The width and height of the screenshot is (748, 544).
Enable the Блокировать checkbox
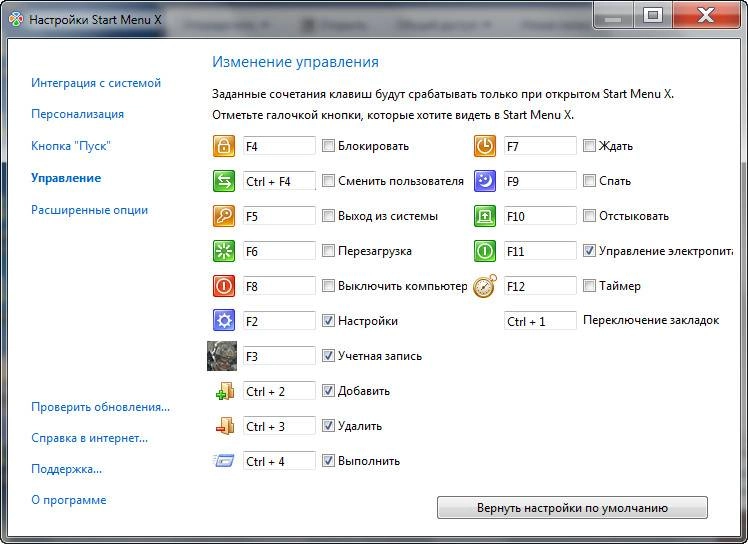(x=328, y=146)
